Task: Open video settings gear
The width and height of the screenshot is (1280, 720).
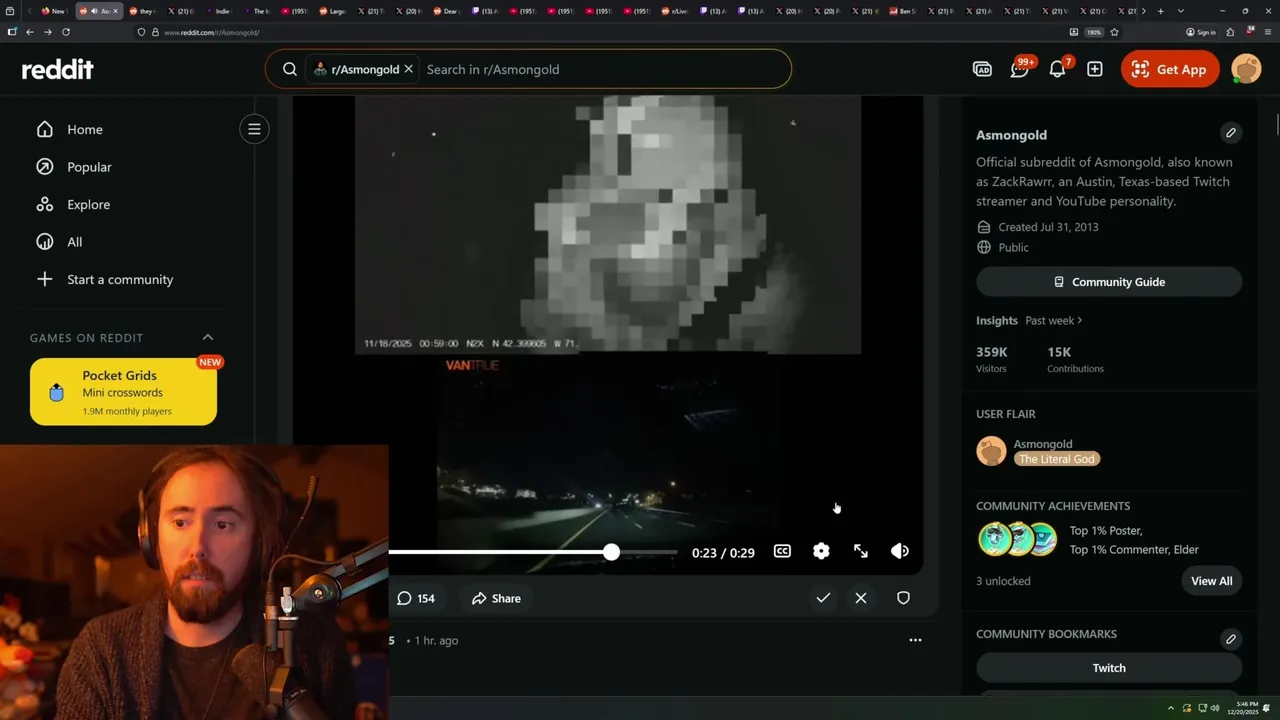Action: [x=821, y=551]
